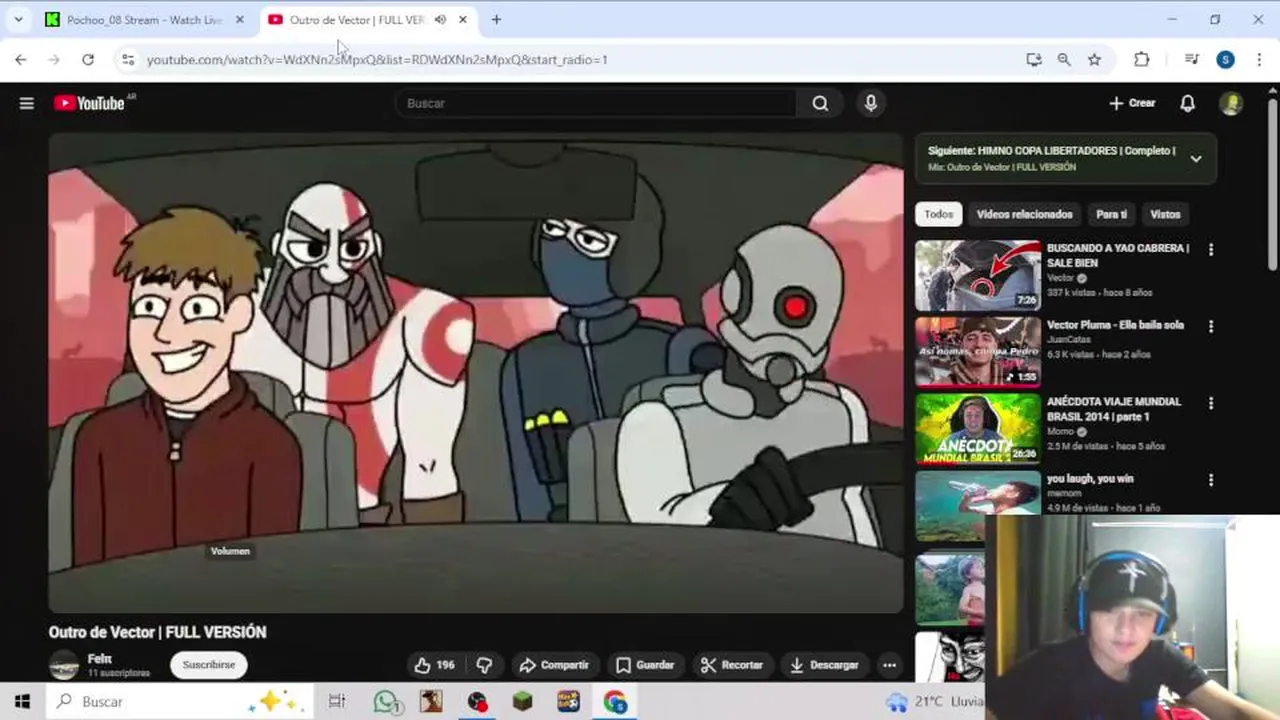The height and width of the screenshot is (720, 1280).
Task: View site information icon in address bar
Action: tap(128, 60)
